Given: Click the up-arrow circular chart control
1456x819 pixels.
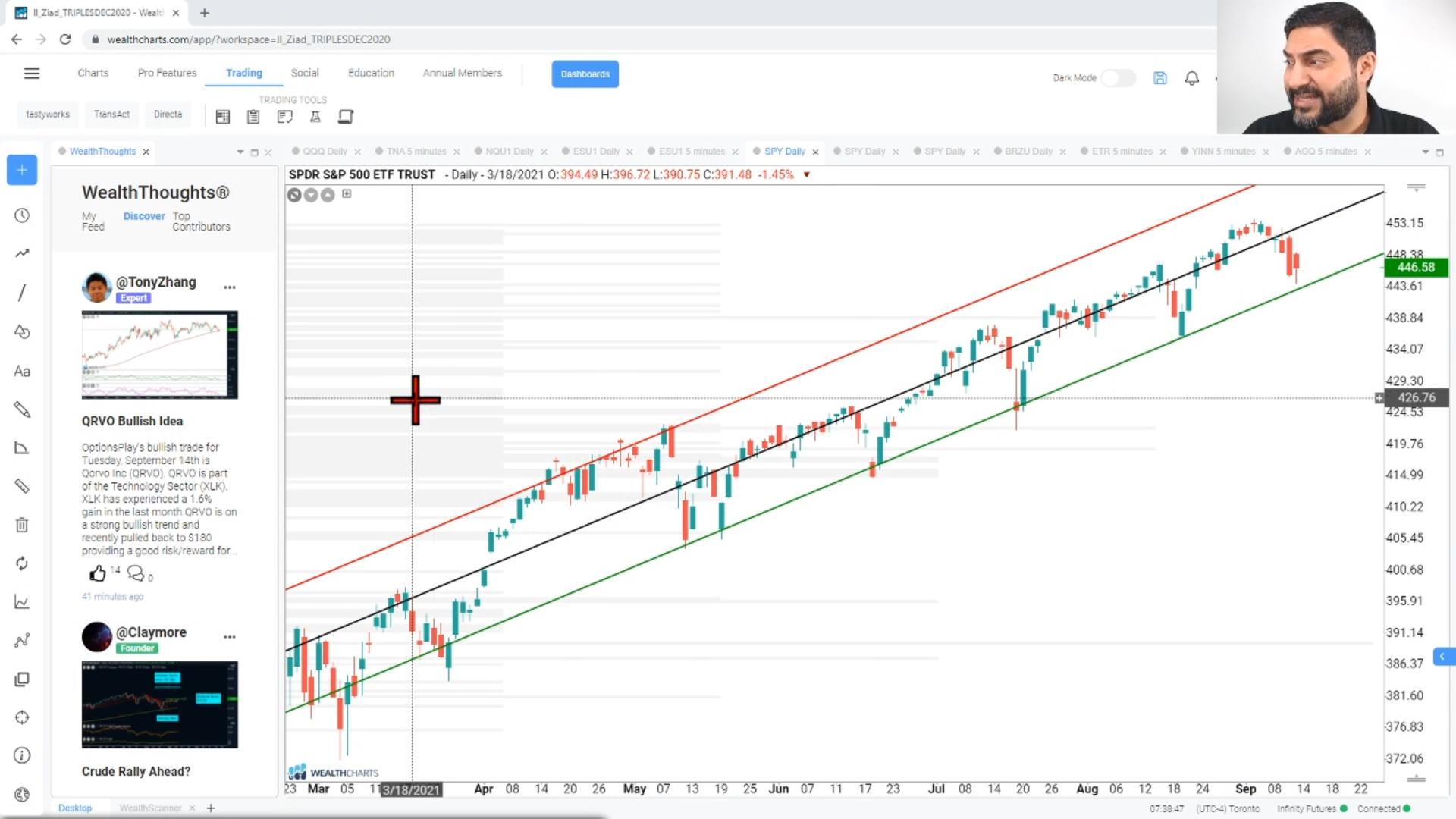Looking at the screenshot, I should (x=328, y=196).
